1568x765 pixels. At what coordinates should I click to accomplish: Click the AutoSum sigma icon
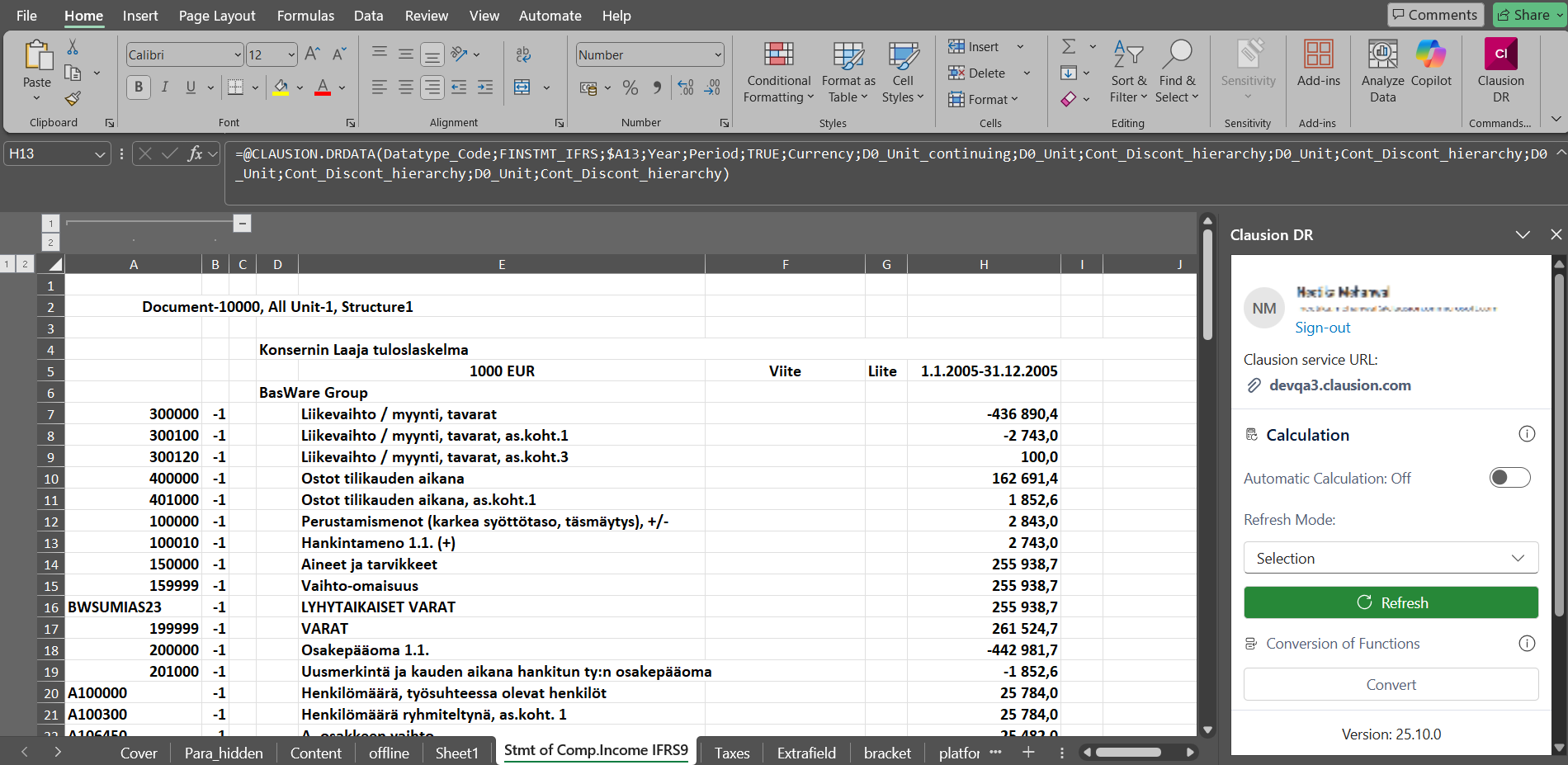tap(1069, 47)
